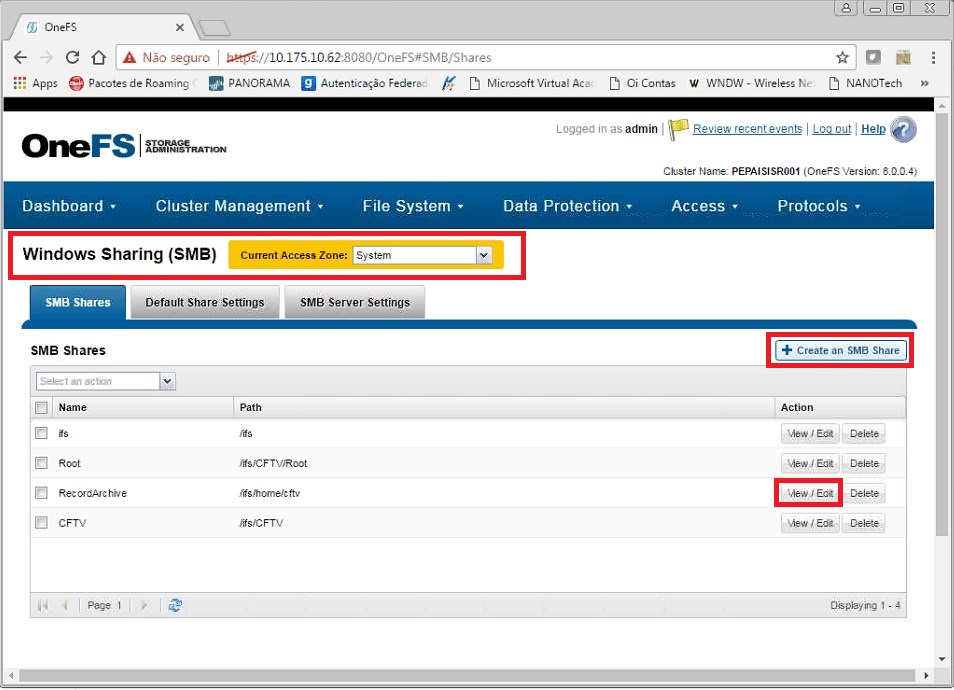Check the box for the RecordArchive share
The width and height of the screenshot is (954, 690).
[41, 492]
